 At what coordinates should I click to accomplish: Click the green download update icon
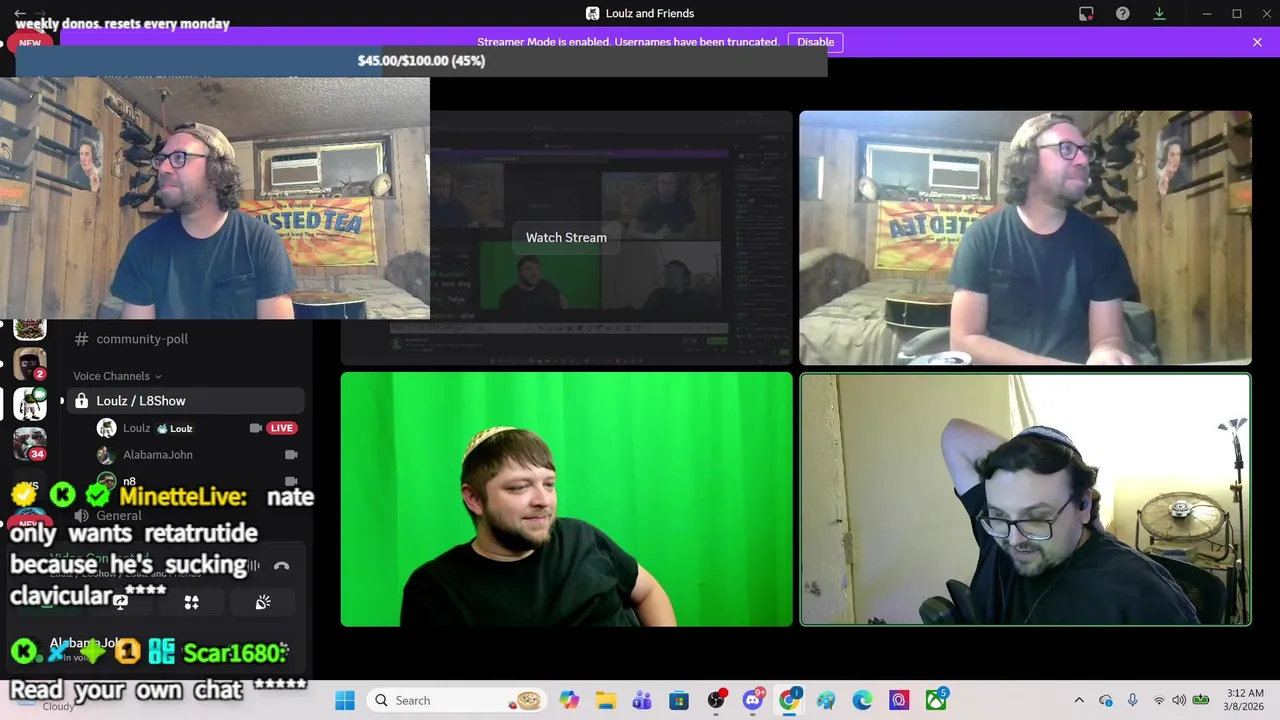click(x=1159, y=13)
